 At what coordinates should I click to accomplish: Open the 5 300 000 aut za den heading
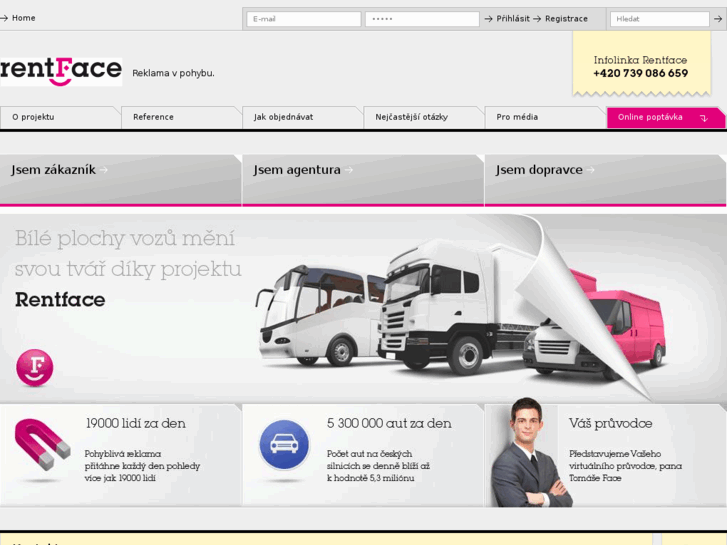(x=389, y=423)
